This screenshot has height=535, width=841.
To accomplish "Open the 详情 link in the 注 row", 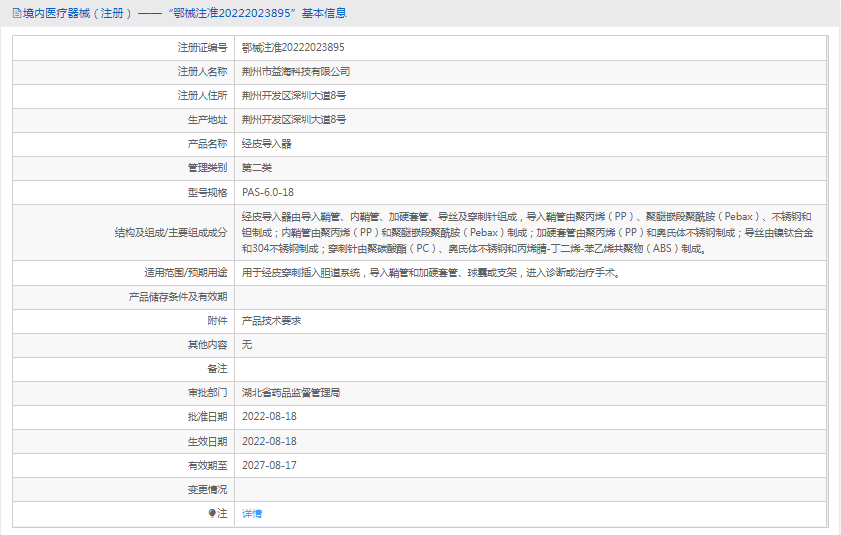I will [x=252, y=514].
